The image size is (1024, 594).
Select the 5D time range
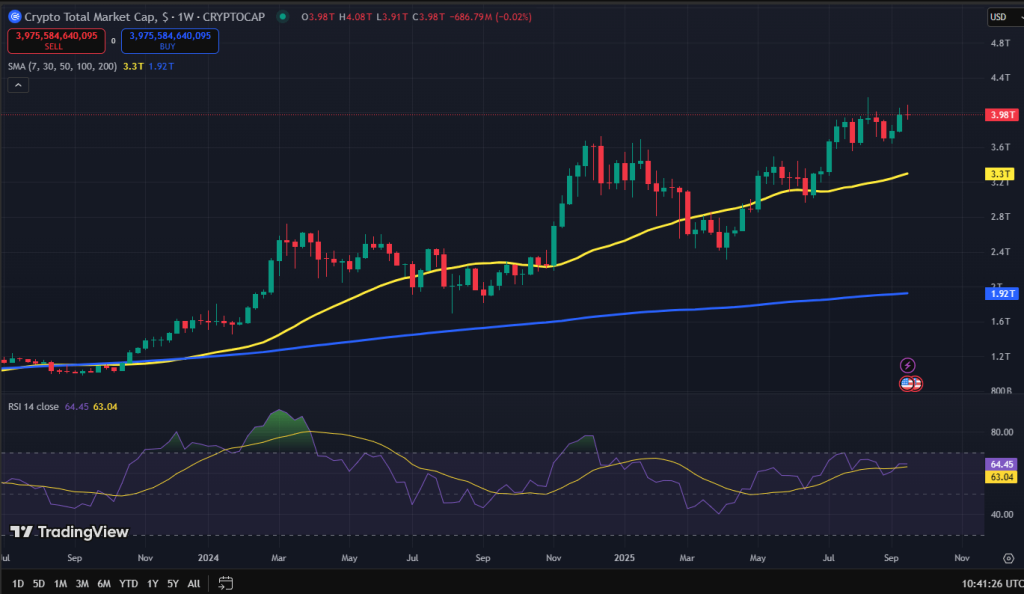point(39,584)
